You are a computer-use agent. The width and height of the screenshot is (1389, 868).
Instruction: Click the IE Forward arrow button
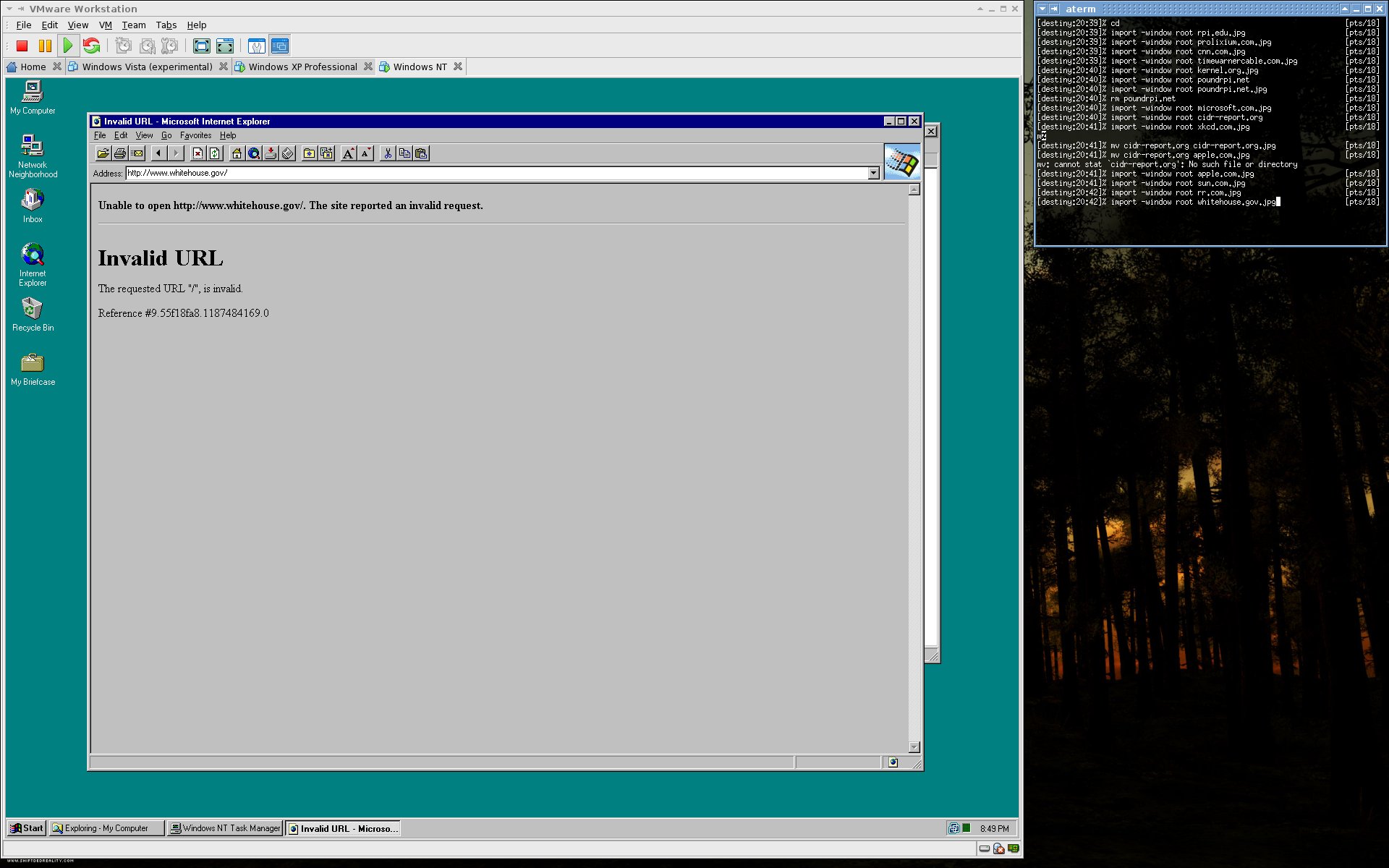tap(176, 153)
